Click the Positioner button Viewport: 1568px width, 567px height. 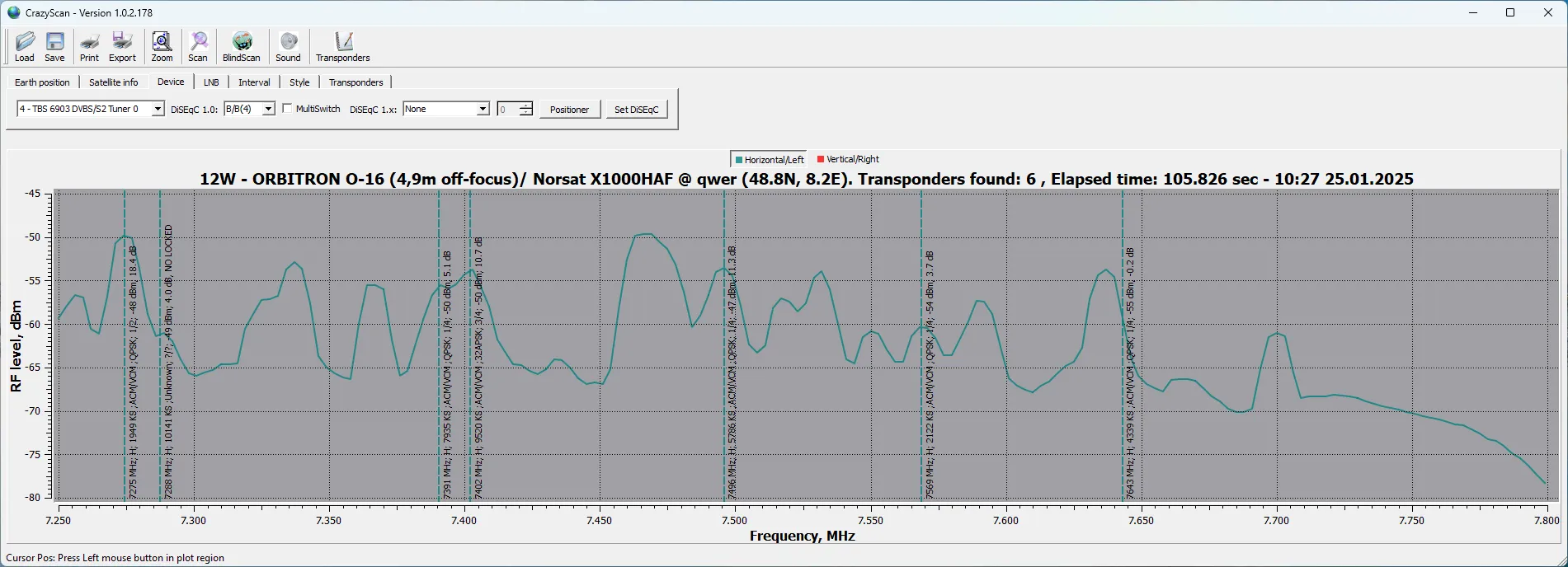pos(569,110)
